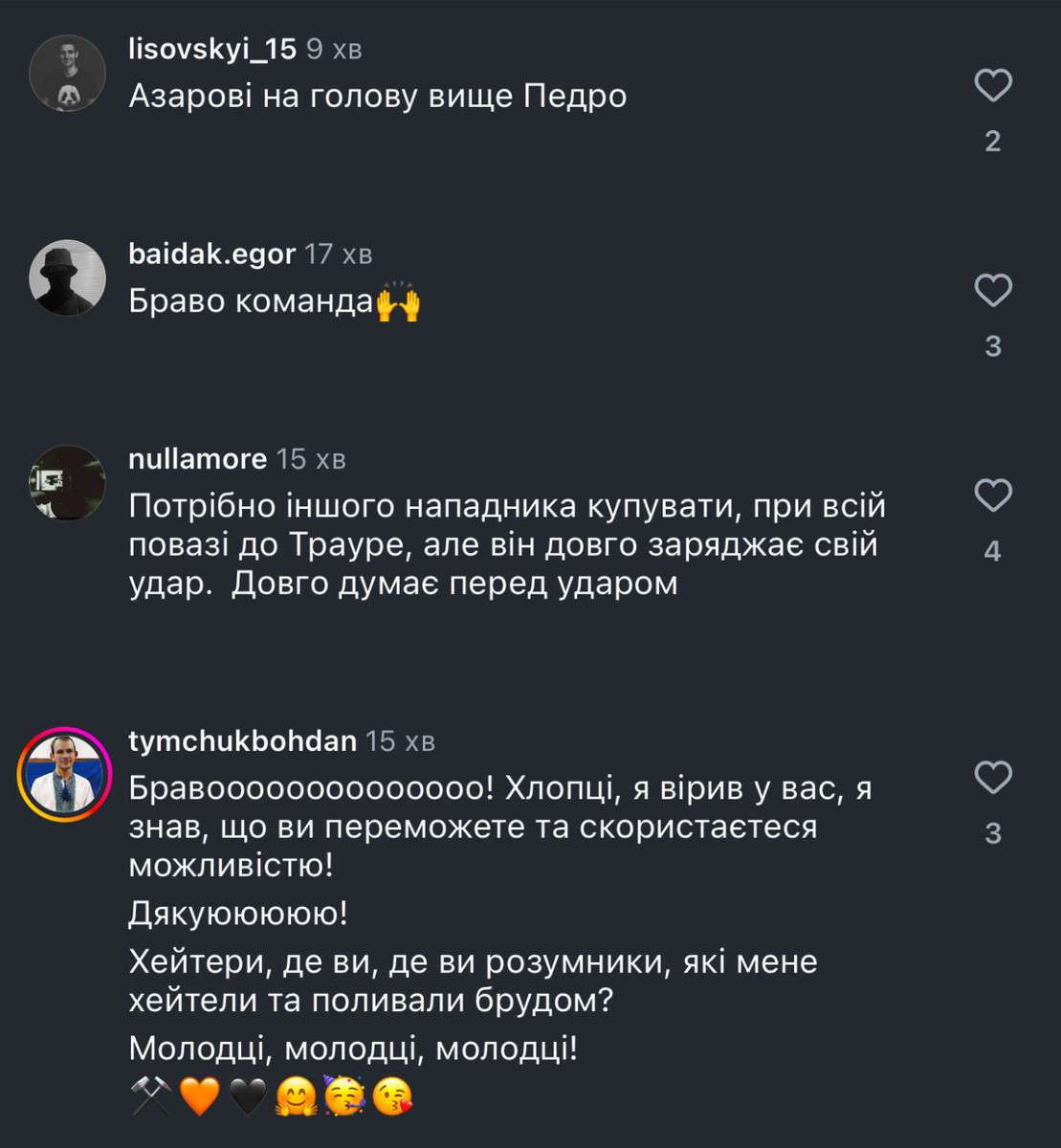Tap nullamore's profile avatar
1061x1148 pixels.
coord(67,483)
